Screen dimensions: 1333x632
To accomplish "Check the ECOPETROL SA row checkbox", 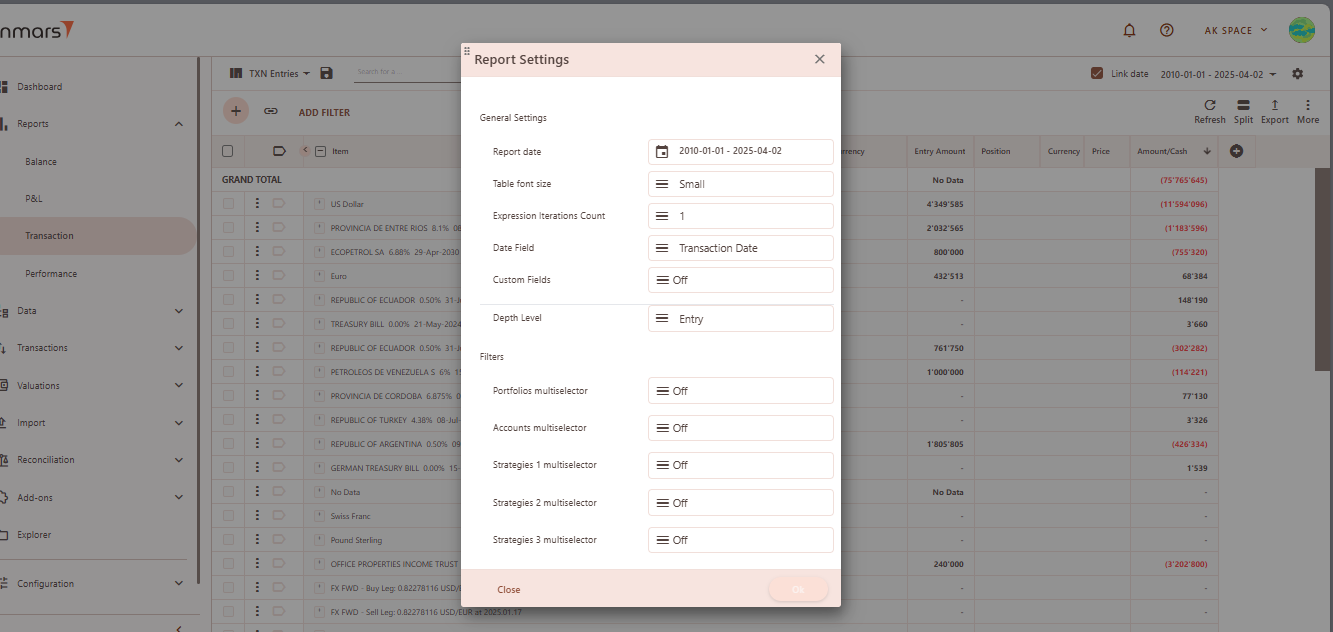I will point(228,252).
